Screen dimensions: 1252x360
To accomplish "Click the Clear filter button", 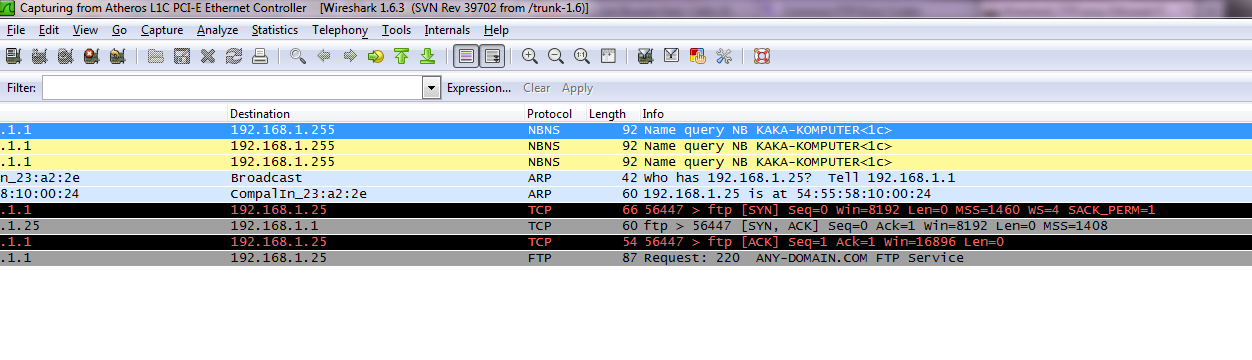I will click(x=537, y=88).
